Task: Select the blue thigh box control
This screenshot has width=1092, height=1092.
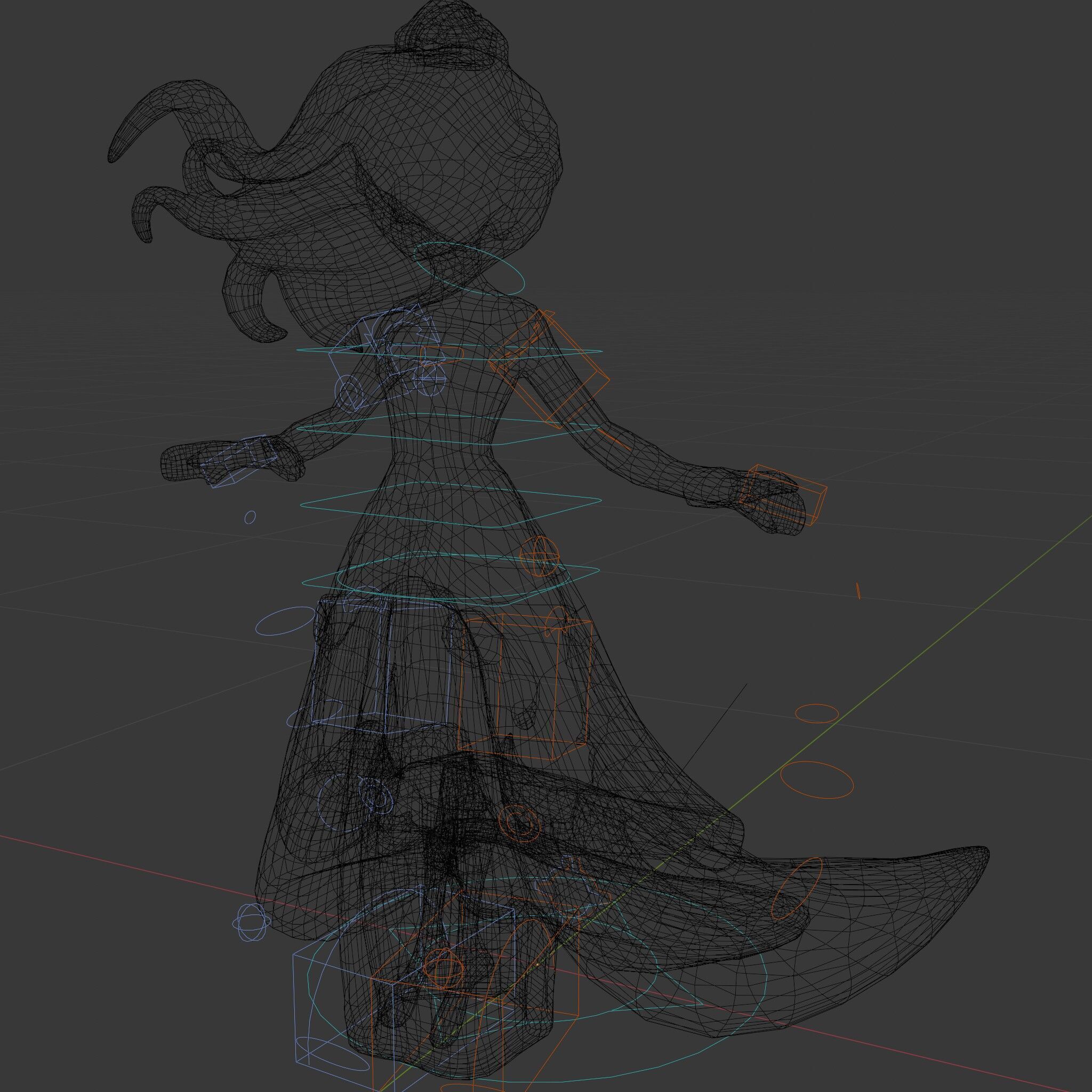Action: [383, 667]
